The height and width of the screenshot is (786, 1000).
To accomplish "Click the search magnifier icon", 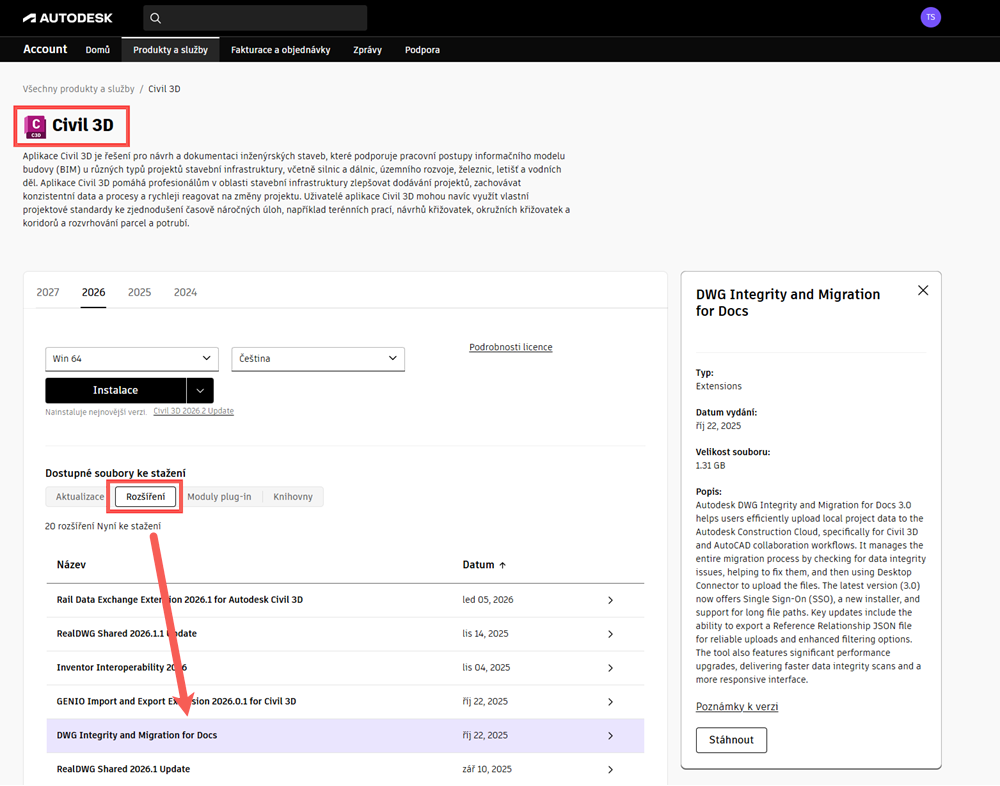I will pos(155,18).
